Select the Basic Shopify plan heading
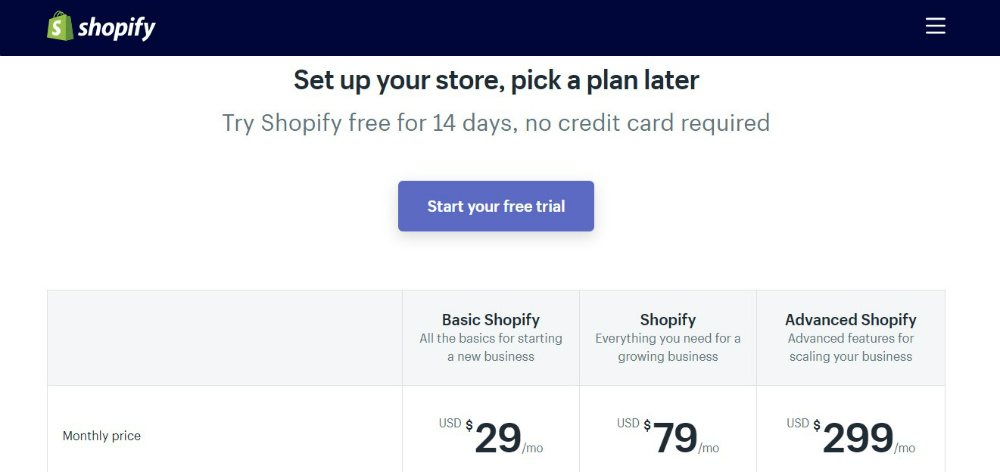This screenshot has height=472, width=1000. click(x=490, y=320)
